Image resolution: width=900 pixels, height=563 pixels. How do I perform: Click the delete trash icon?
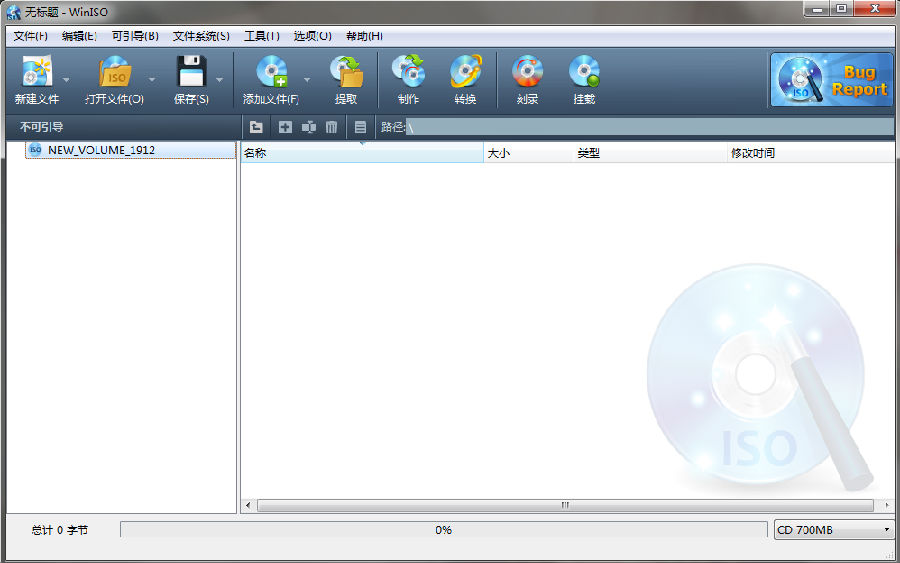[332, 127]
